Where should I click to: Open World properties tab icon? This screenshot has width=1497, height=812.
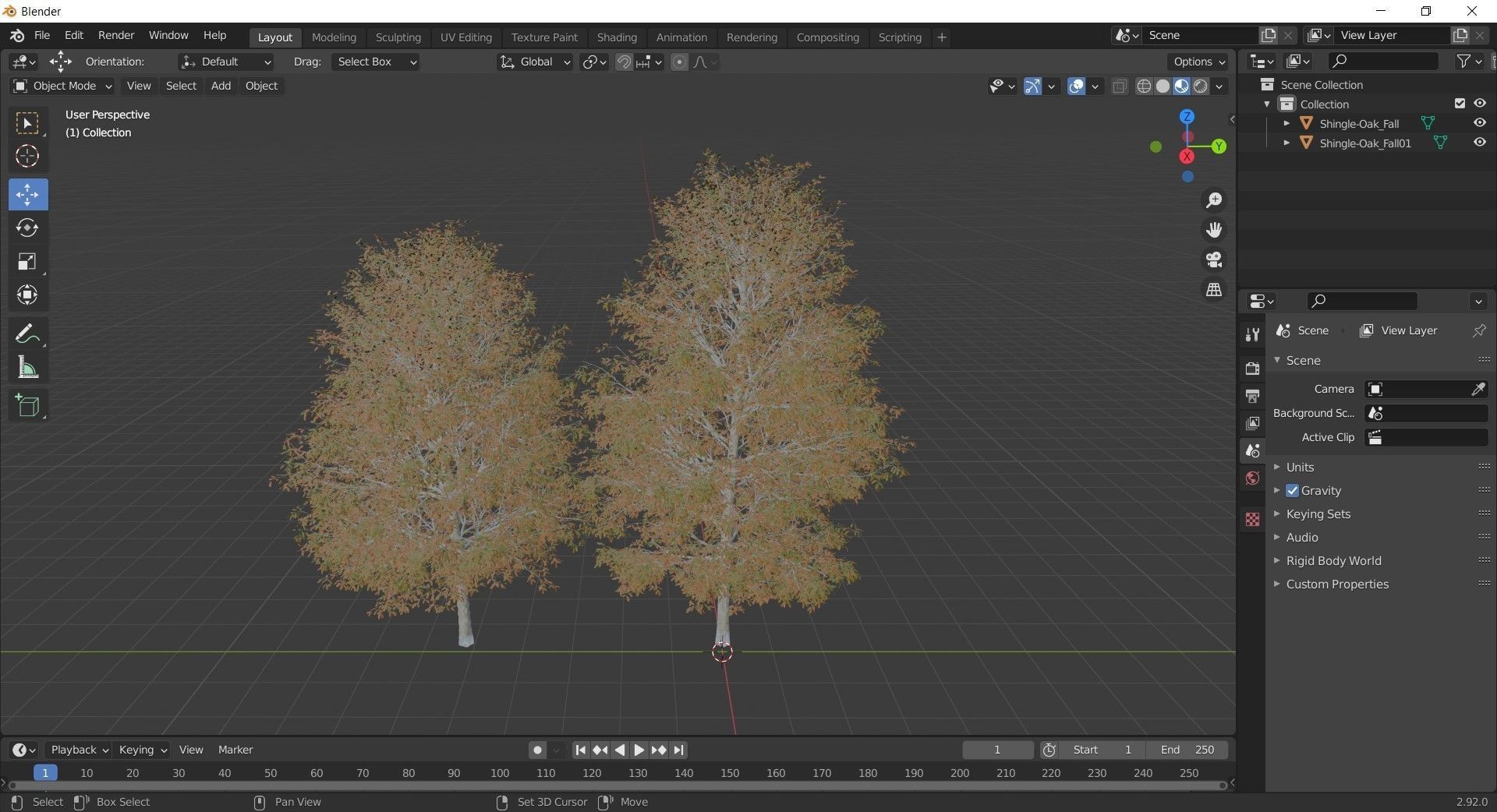tap(1252, 478)
